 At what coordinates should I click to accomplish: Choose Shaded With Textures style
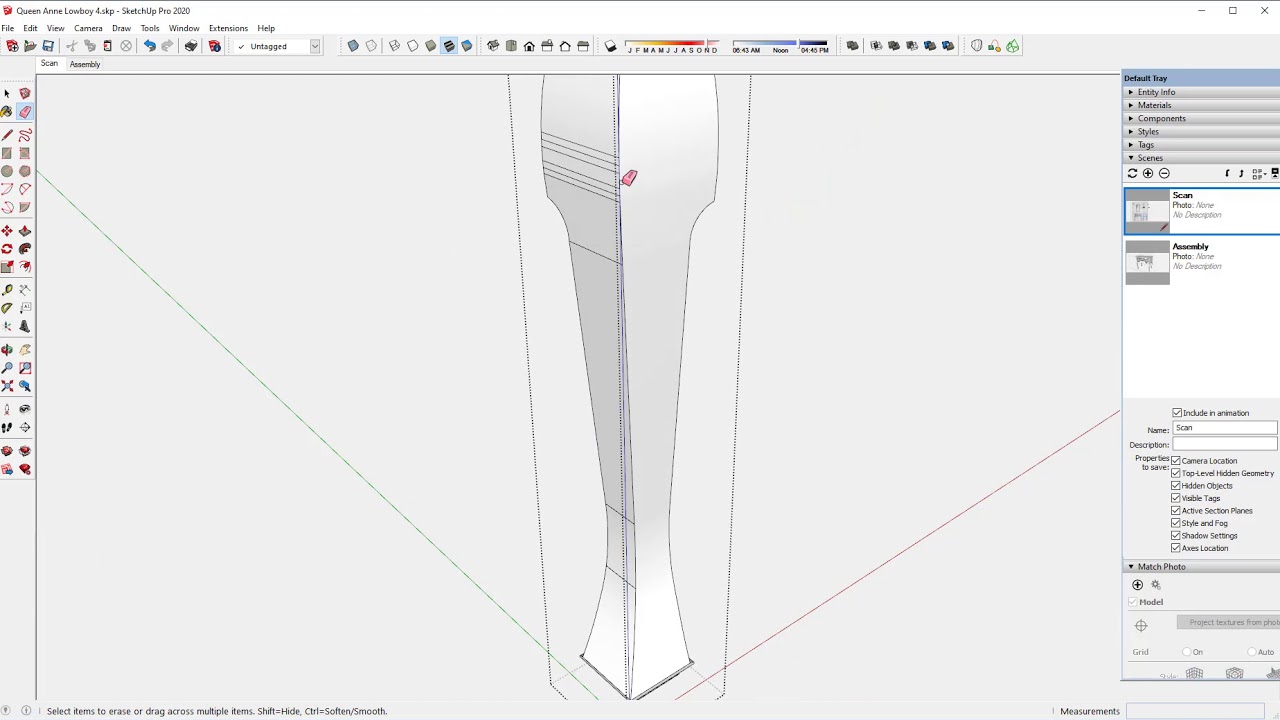(x=449, y=46)
